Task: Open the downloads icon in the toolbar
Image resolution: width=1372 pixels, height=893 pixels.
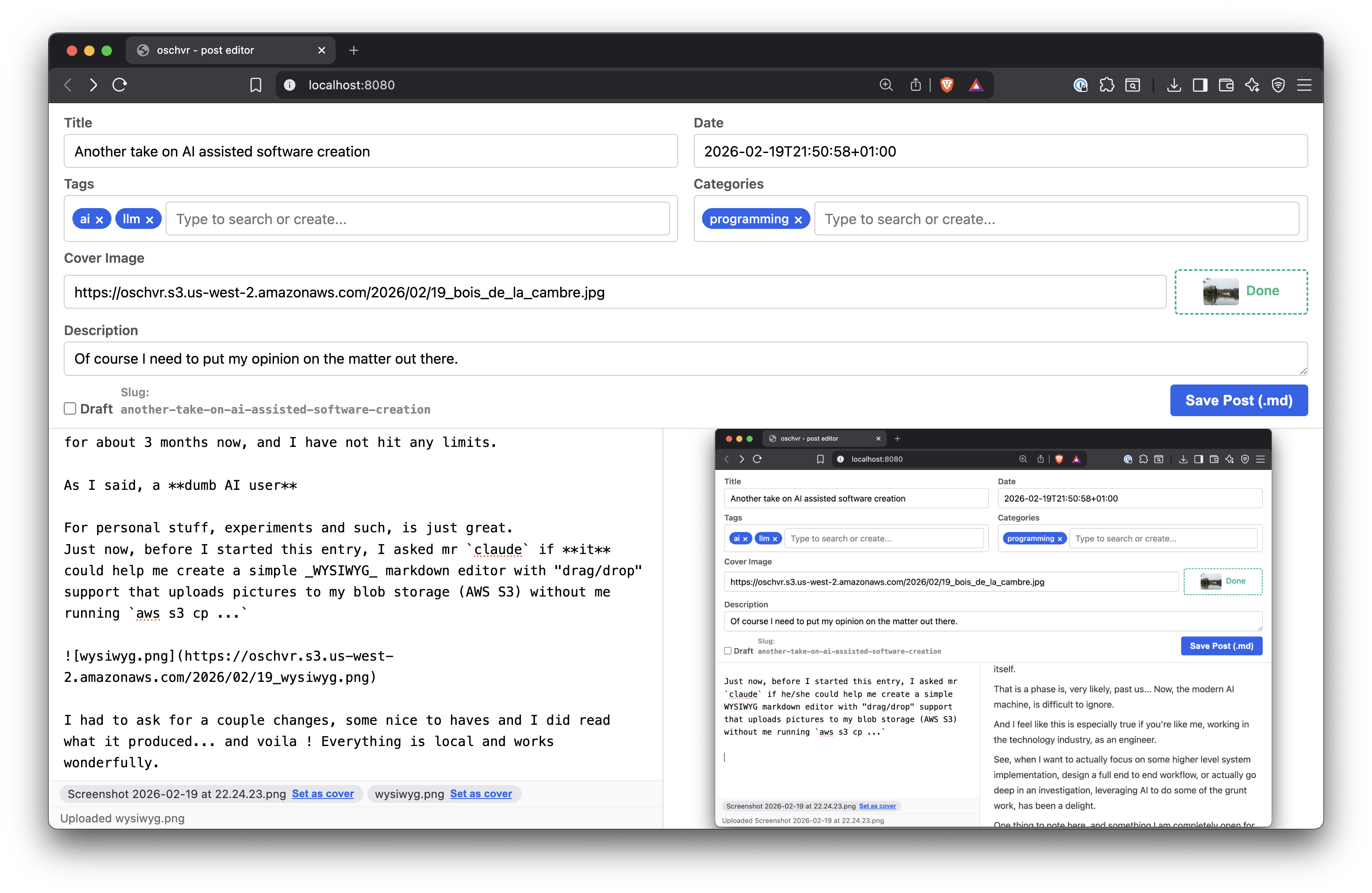Action: (1174, 85)
